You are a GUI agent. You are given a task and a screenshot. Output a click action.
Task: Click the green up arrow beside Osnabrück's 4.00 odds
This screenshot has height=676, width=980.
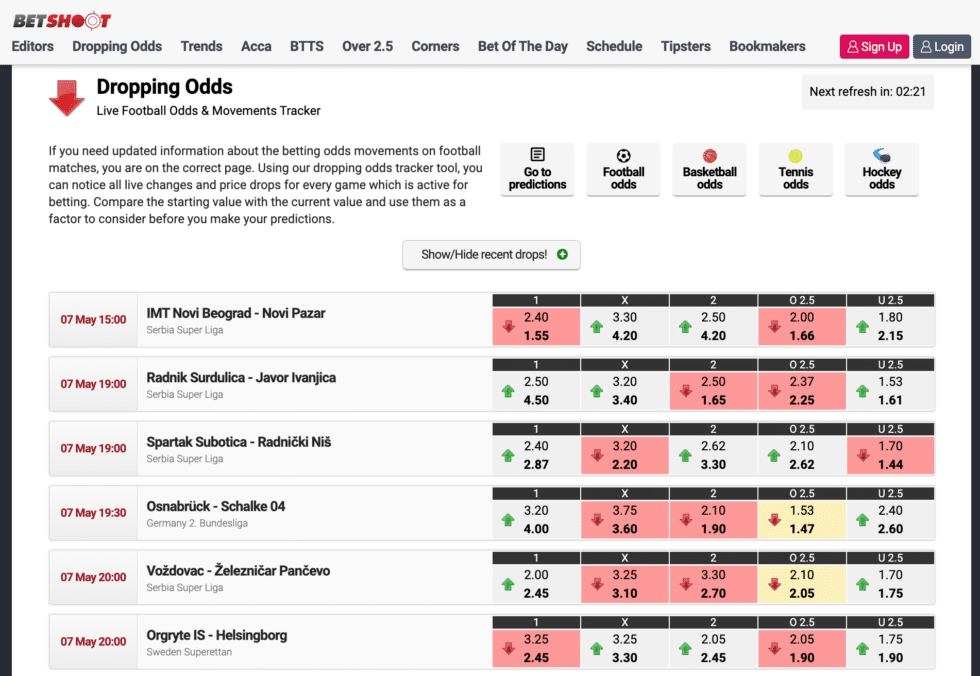click(x=507, y=520)
